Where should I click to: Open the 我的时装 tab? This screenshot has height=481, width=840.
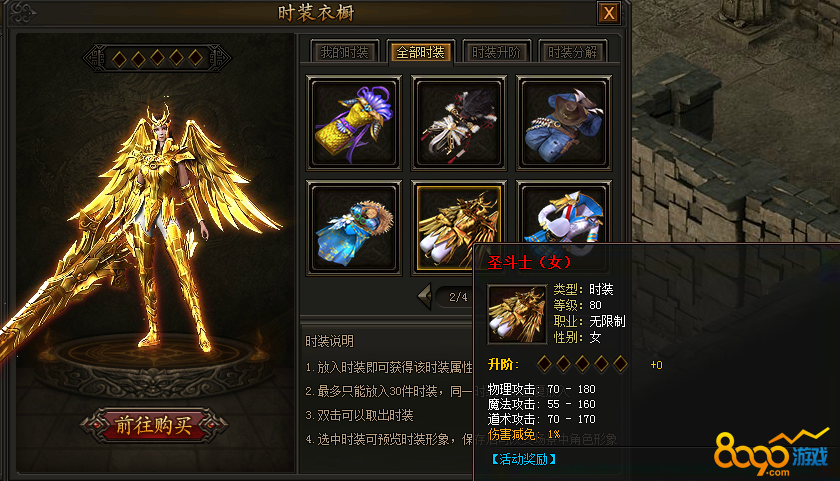pos(344,52)
